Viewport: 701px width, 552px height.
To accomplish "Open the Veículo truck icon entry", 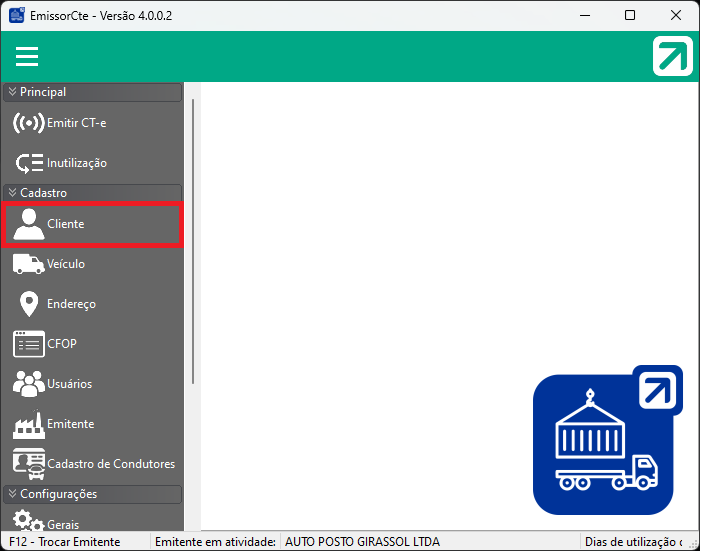I will tap(65, 264).
